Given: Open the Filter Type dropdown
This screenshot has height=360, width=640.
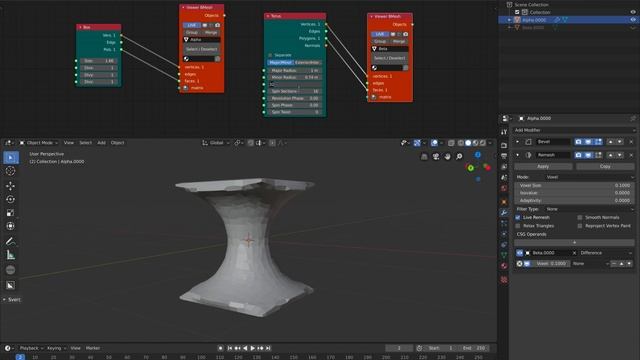Looking at the screenshot, I should tap(590, 209).
